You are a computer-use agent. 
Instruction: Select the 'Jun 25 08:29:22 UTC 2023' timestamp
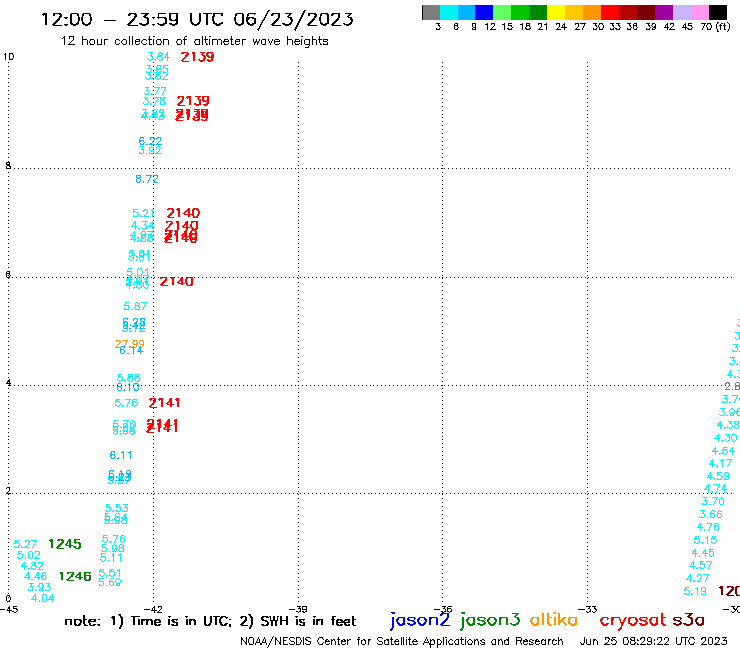(654, 641)
